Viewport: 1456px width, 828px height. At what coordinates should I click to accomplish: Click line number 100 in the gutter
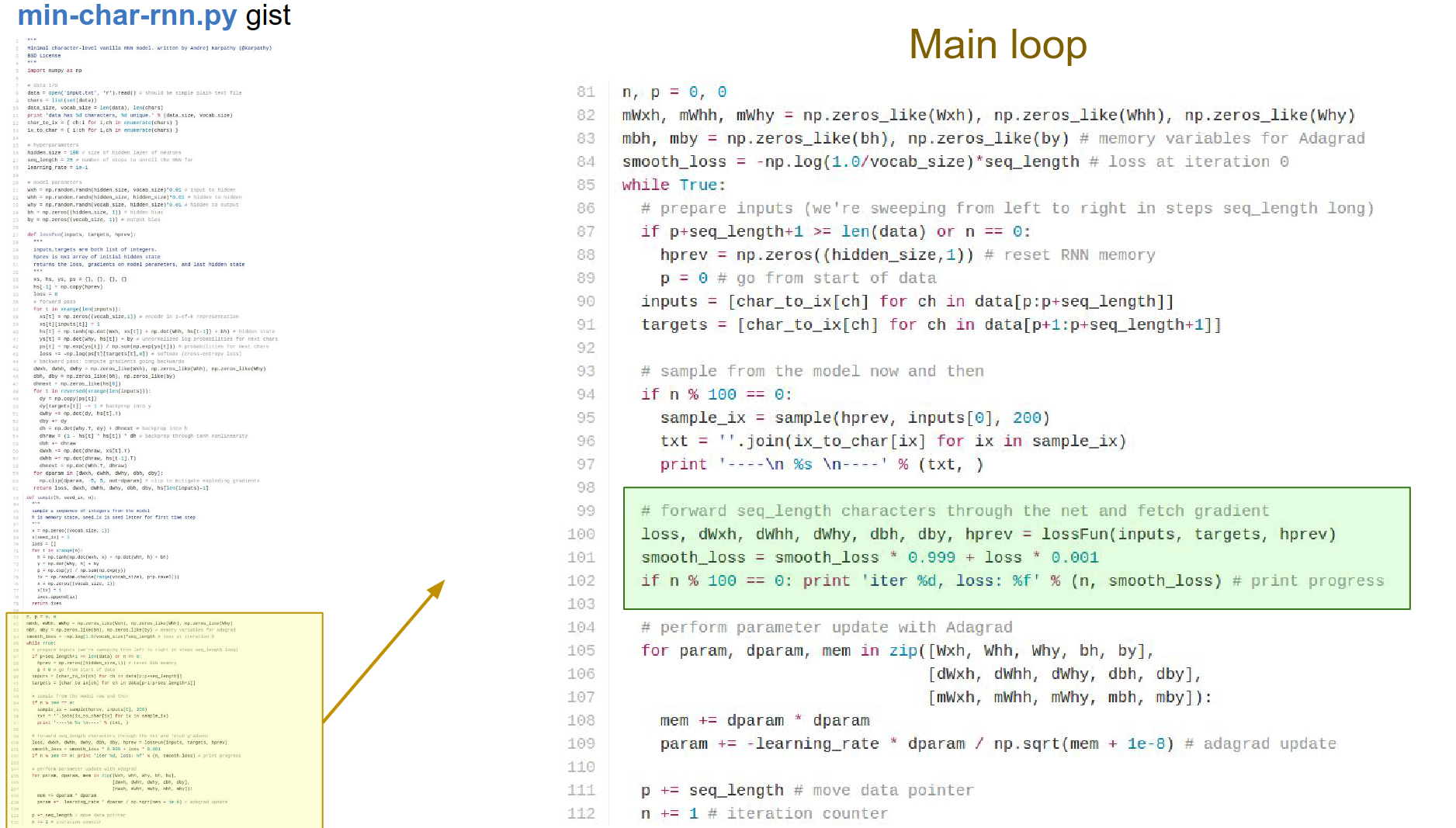click(581, 535)
